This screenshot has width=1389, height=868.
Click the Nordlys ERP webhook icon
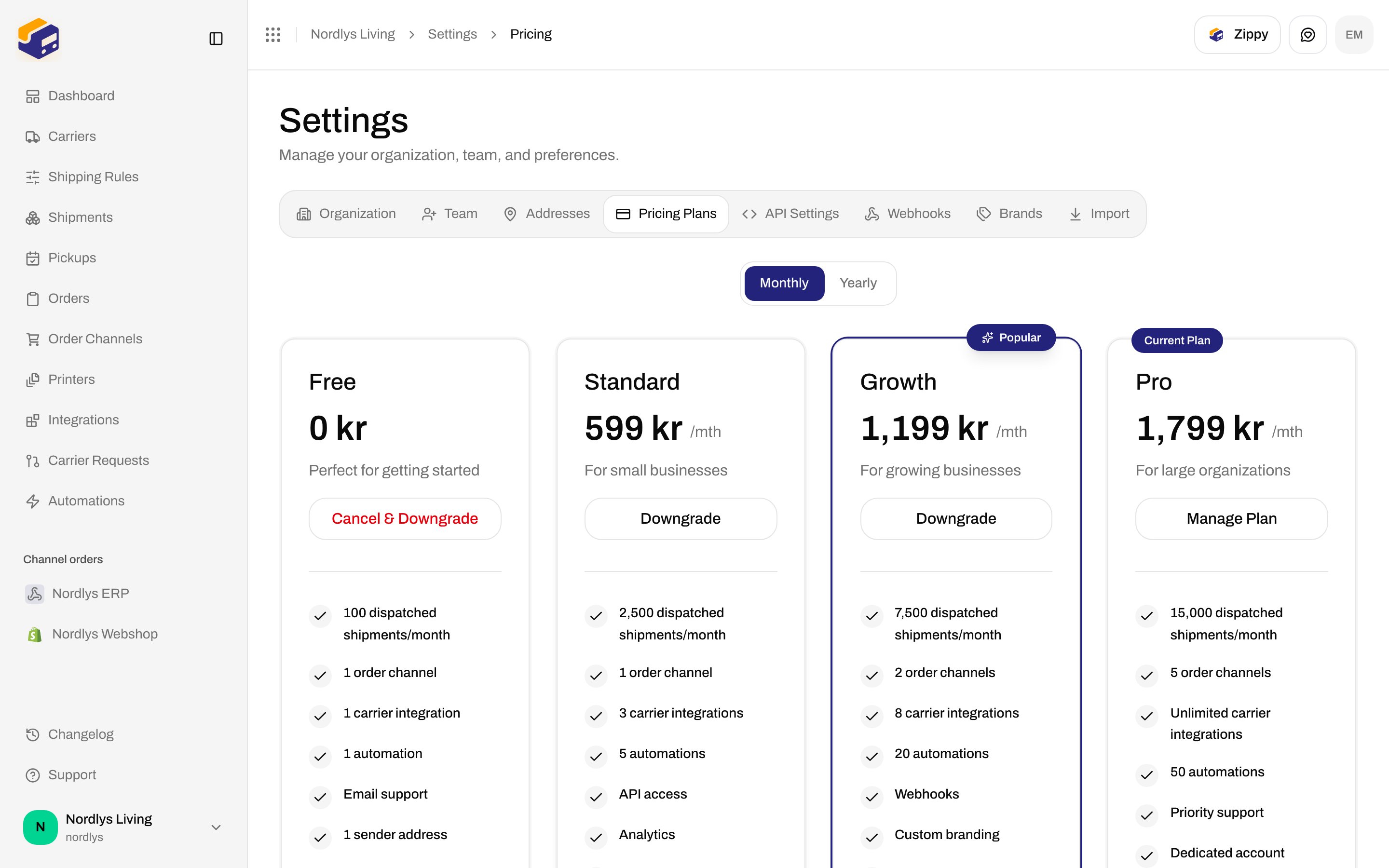point(34,594)
